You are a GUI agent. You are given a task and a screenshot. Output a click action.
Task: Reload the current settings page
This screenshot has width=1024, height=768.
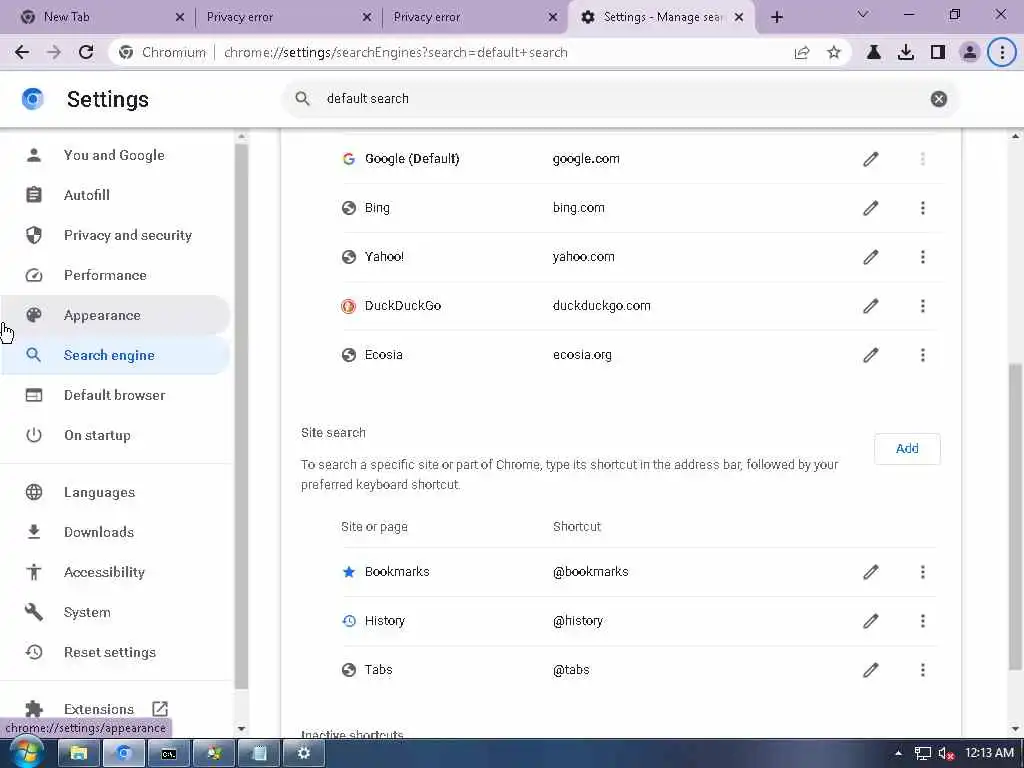click(x=86, y=52)
